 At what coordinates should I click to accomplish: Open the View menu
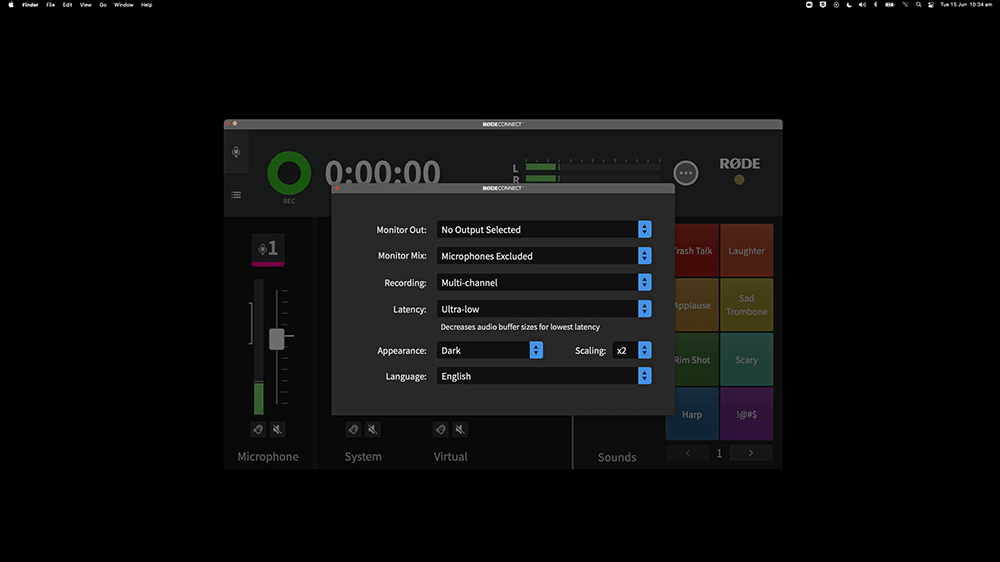pos(85,4)
